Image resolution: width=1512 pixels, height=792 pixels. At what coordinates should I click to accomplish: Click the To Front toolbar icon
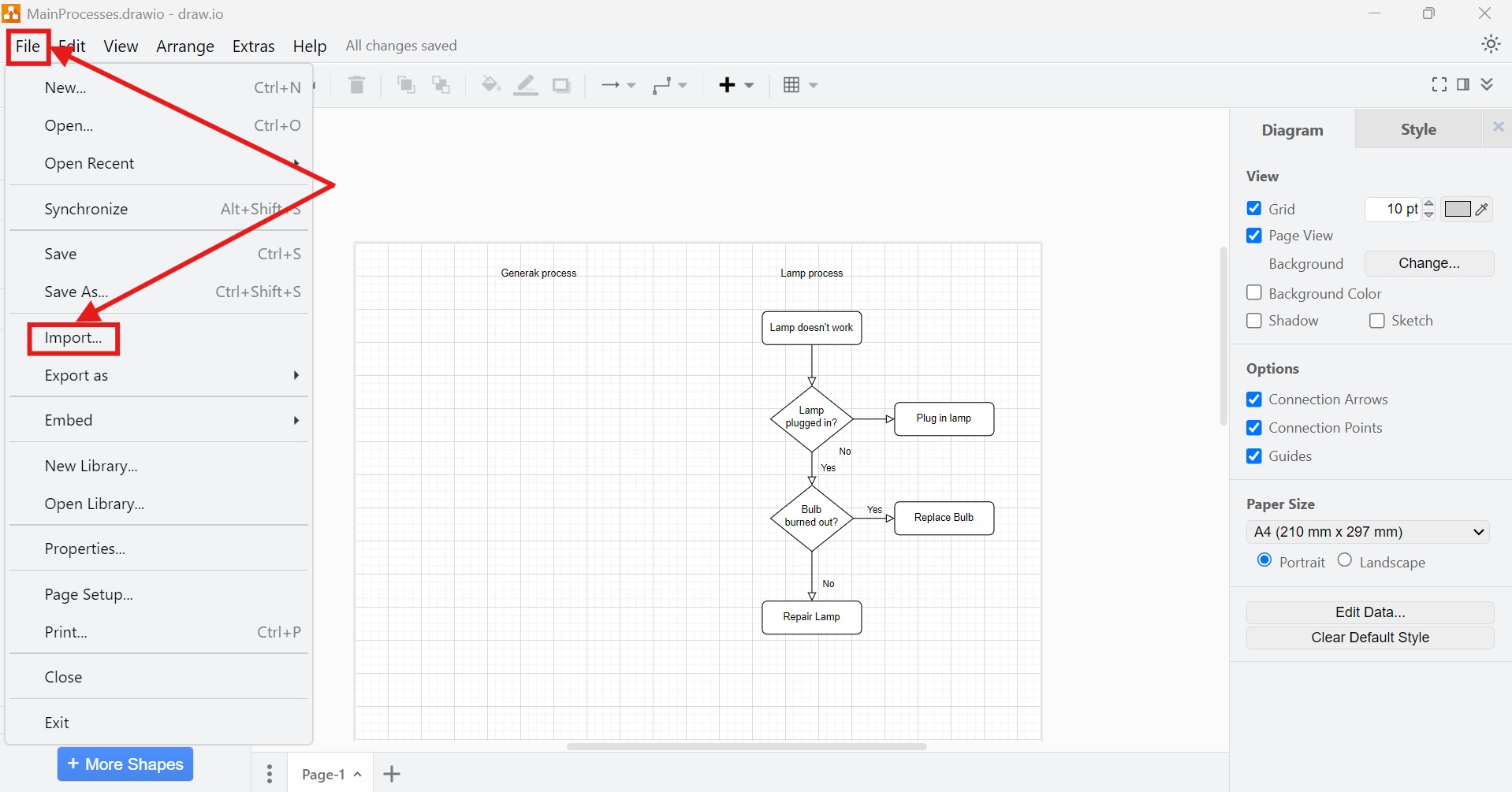click(405, 85)
